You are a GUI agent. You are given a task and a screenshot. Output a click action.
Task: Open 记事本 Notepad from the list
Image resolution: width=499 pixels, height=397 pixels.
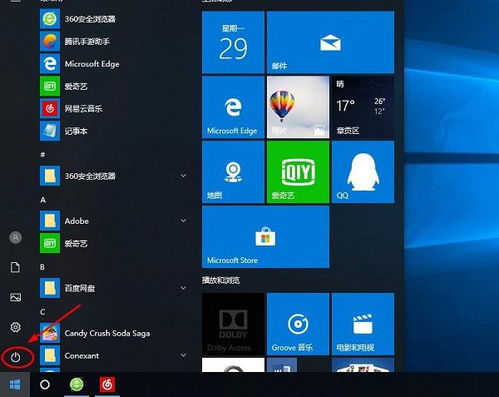pos(113,131)
